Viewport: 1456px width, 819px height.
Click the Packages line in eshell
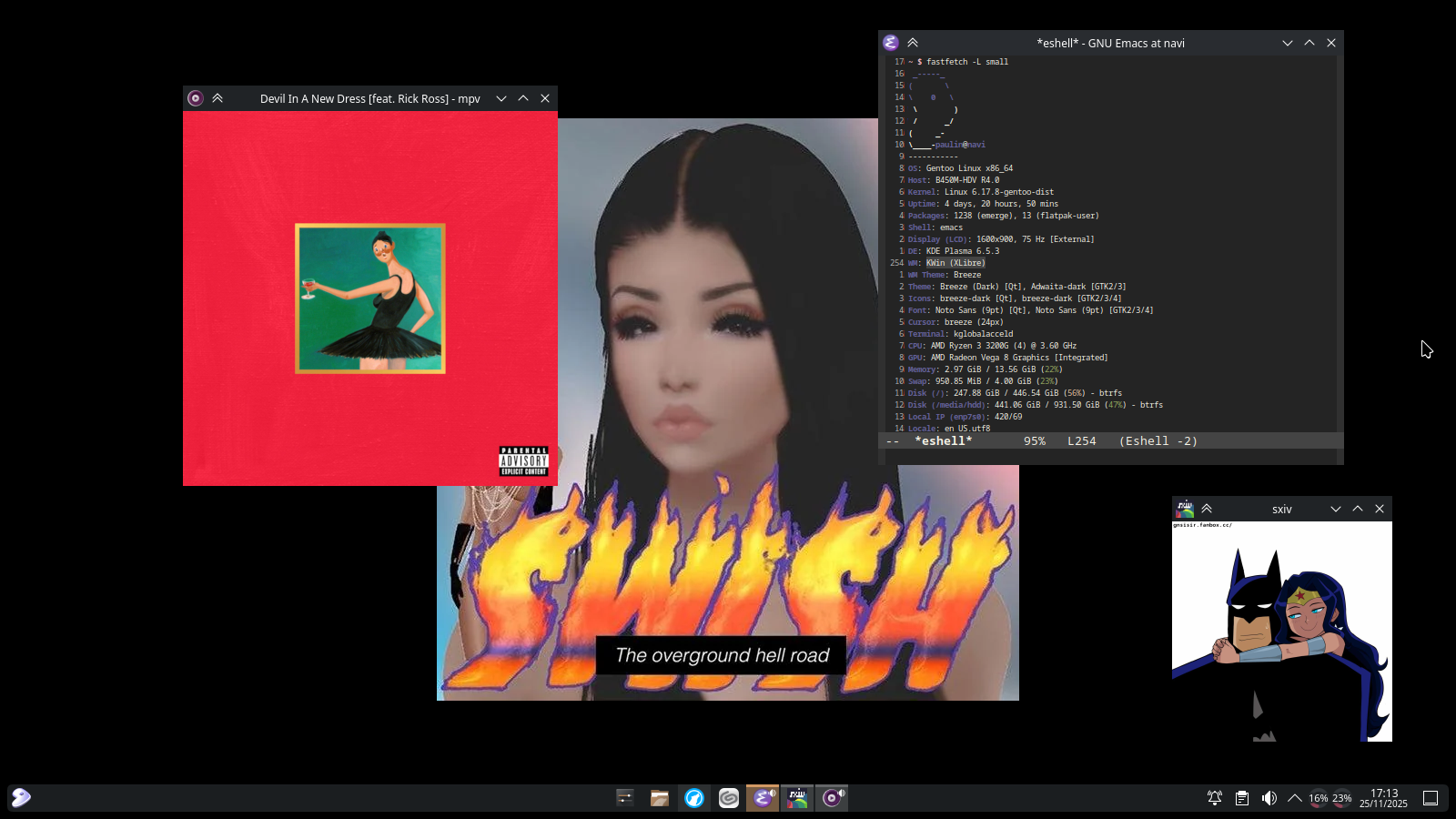(x=1003, y=216)
